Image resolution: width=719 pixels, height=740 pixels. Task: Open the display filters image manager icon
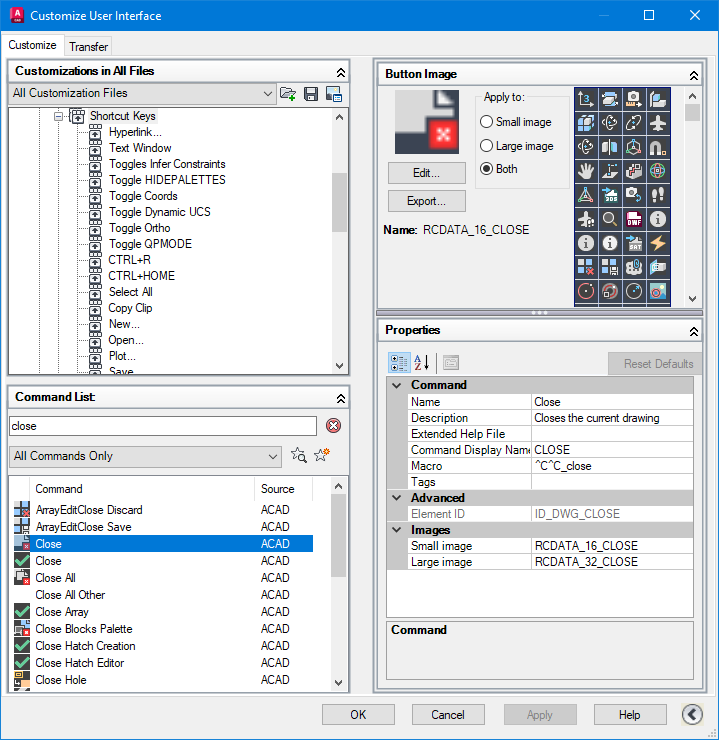(334, 93)
